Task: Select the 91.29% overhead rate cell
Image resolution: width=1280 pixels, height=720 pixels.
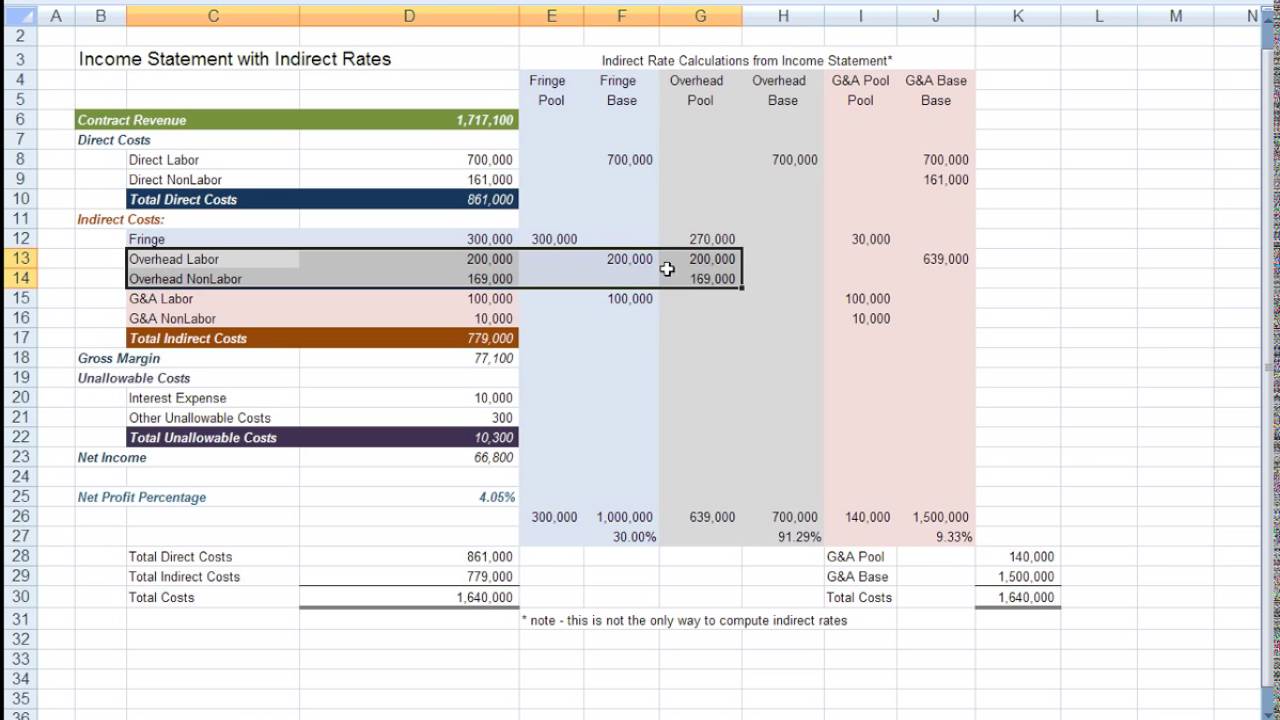Action: pos(783,537)
